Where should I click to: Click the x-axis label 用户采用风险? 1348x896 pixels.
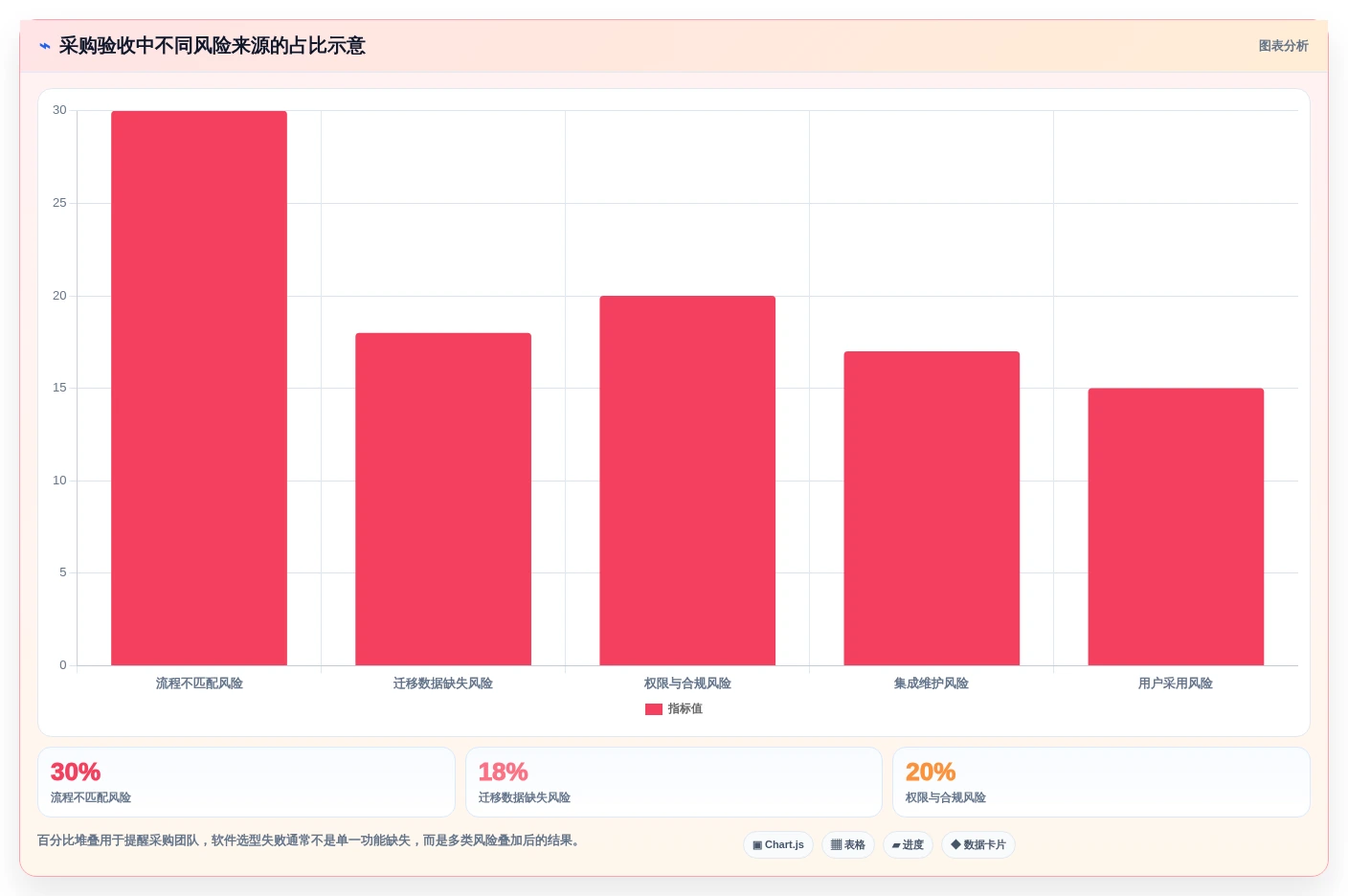pyautogui.click(x=1176, y=683)
